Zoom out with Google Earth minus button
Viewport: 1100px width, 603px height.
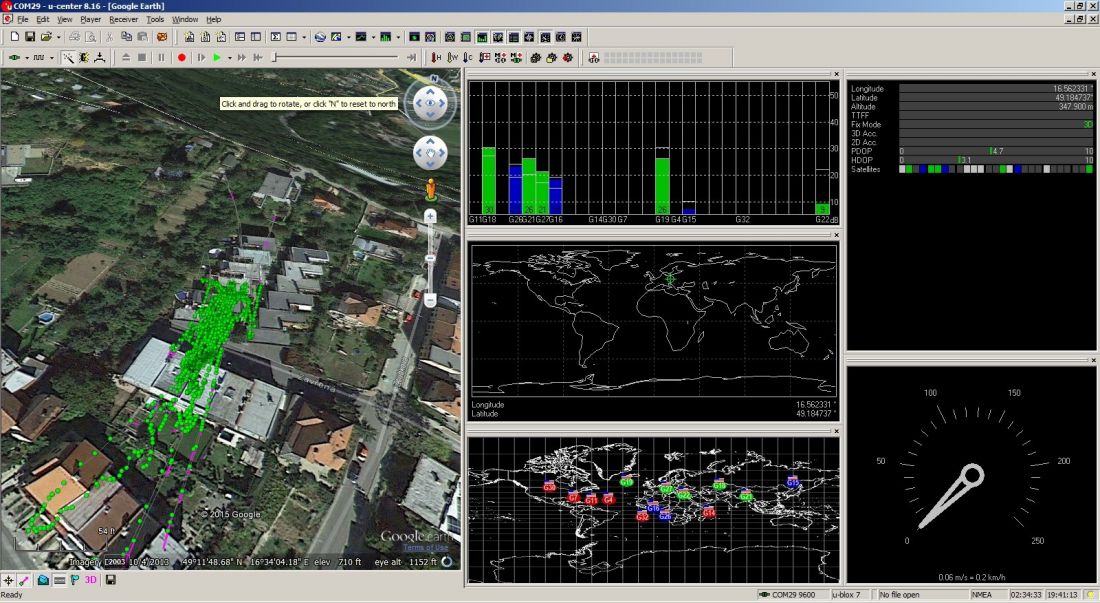tap(430, 300)
